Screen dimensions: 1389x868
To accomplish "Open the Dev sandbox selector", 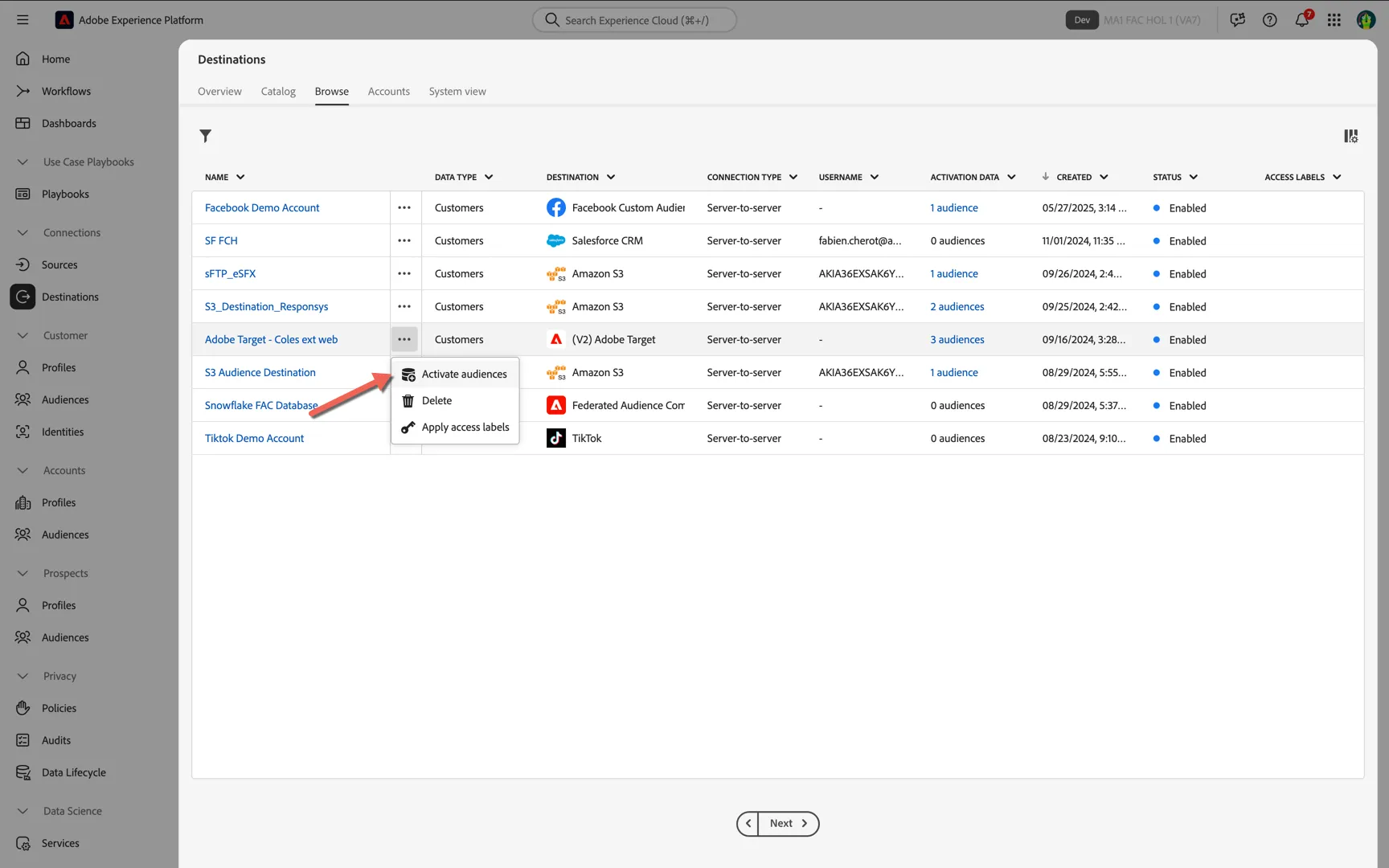I will tap(1082, 20).
